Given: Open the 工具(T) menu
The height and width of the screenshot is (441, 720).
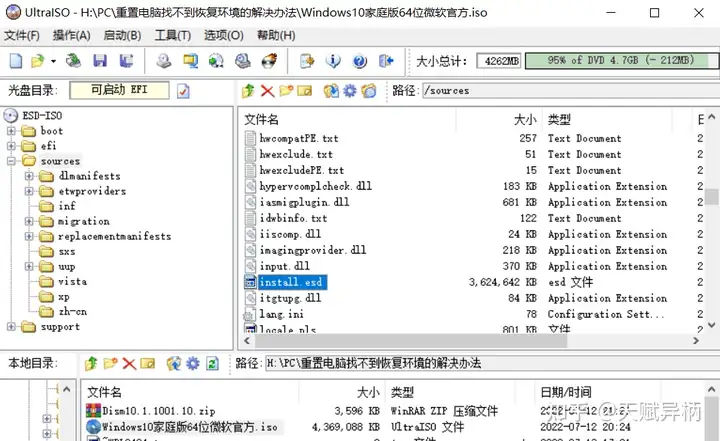Looking at the screenshot, I should 173,35.
